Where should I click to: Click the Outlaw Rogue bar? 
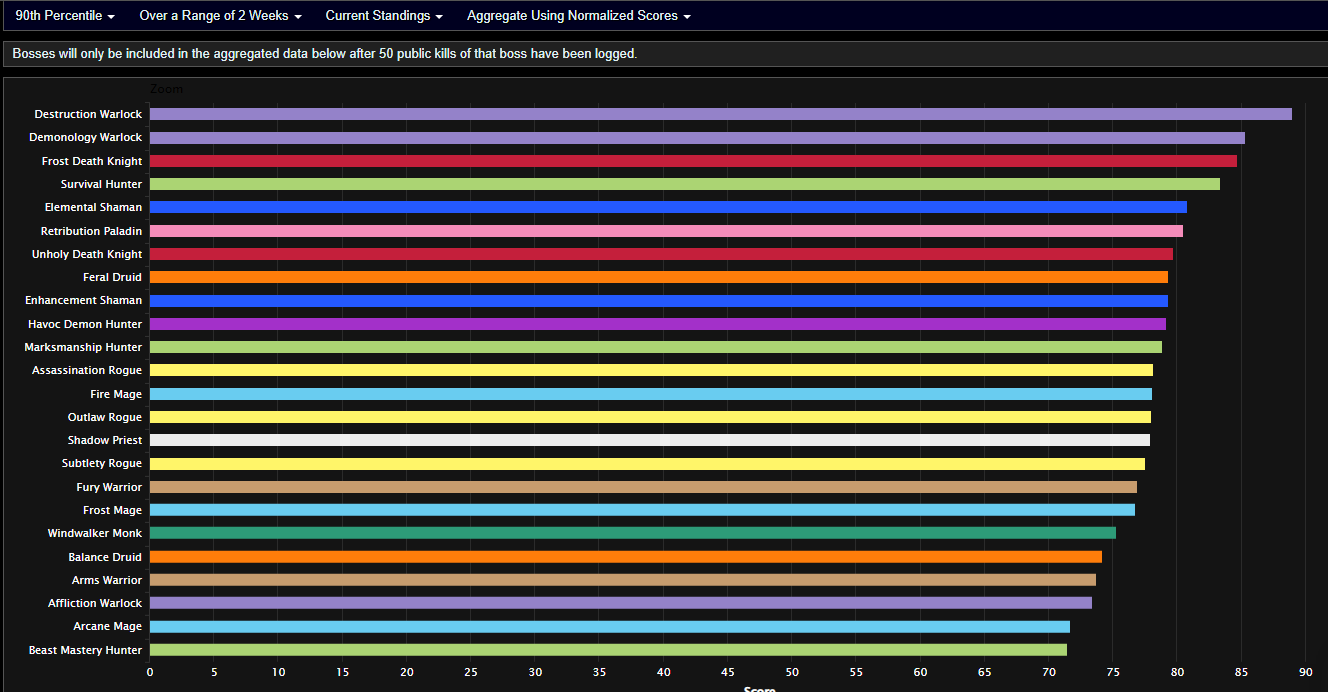pyautogui.click(x=650, y=417)
